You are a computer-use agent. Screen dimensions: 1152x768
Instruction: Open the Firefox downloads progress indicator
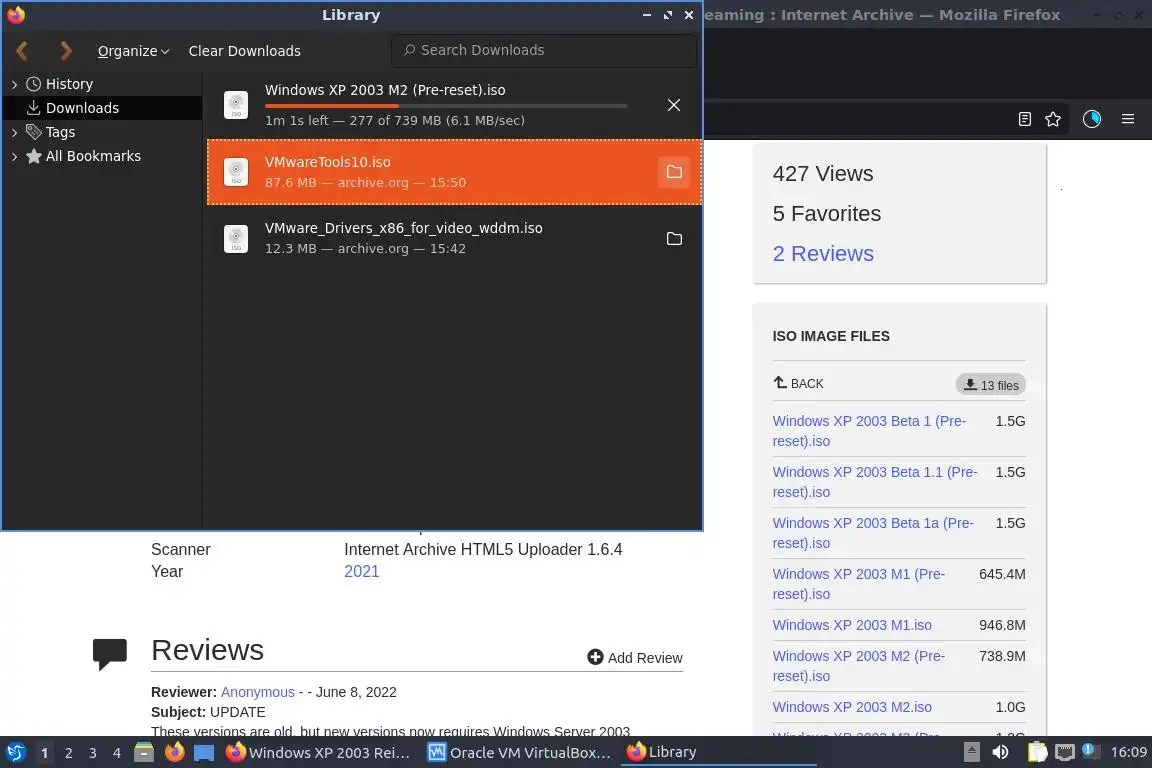(1092, 119)
